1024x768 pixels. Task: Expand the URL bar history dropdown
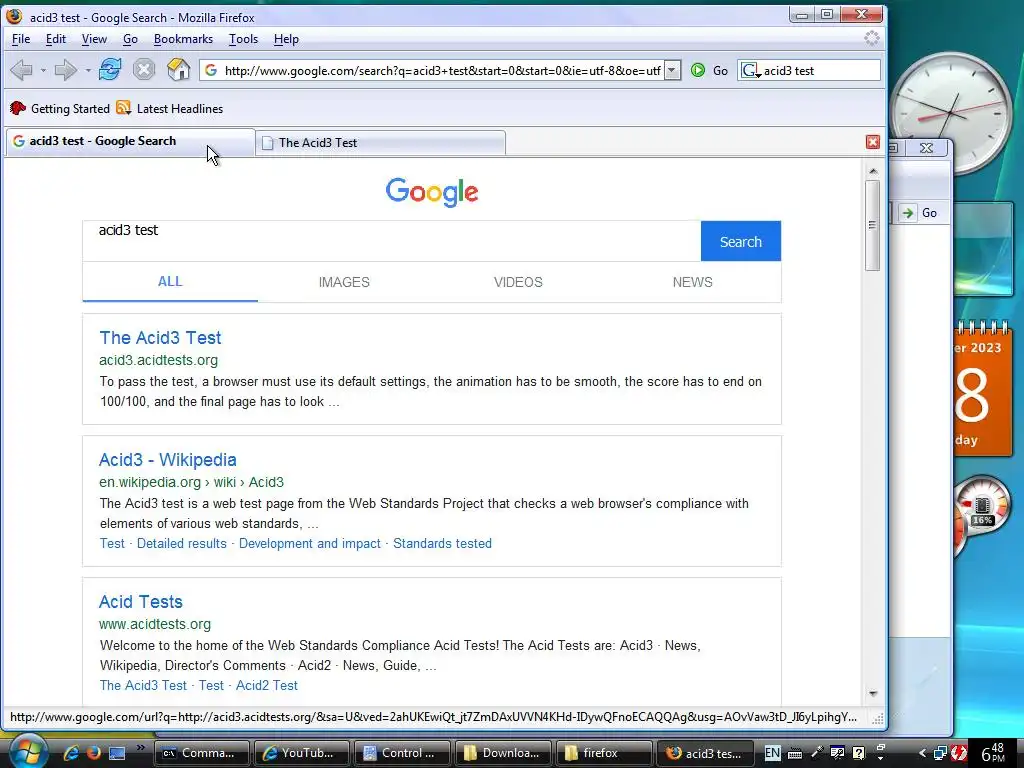(x=672, y=71)
